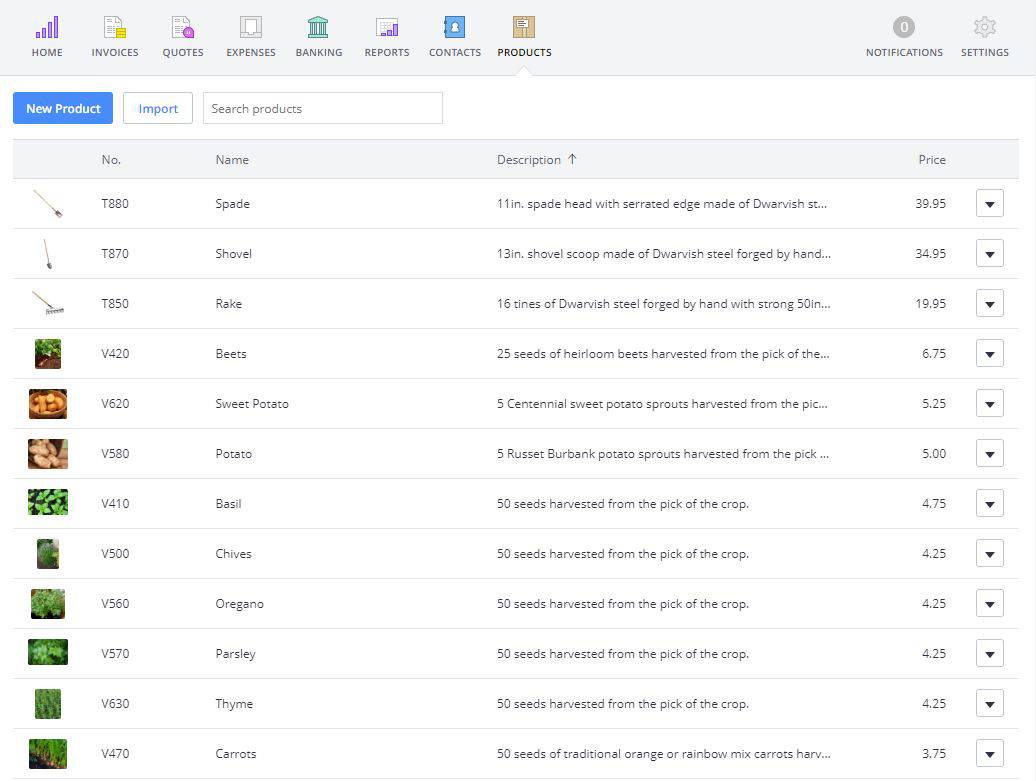Click product number V580
Viewport: 1036px width, 781px height.
[115, 454]
